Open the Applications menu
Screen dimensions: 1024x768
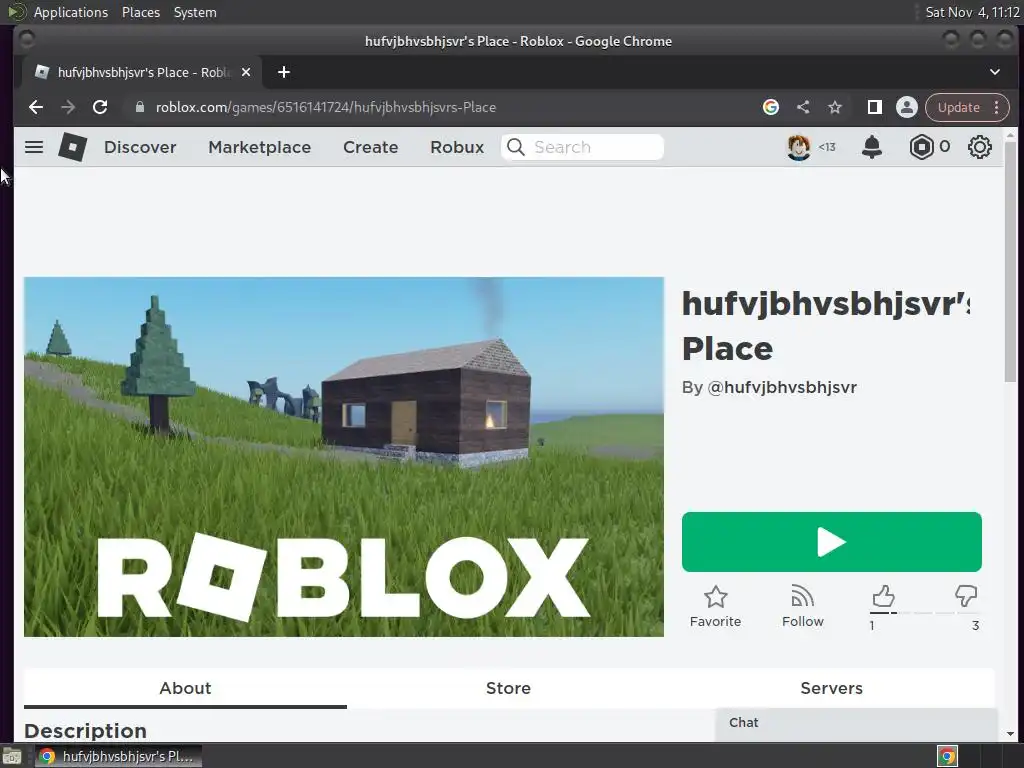coord(71,12)
